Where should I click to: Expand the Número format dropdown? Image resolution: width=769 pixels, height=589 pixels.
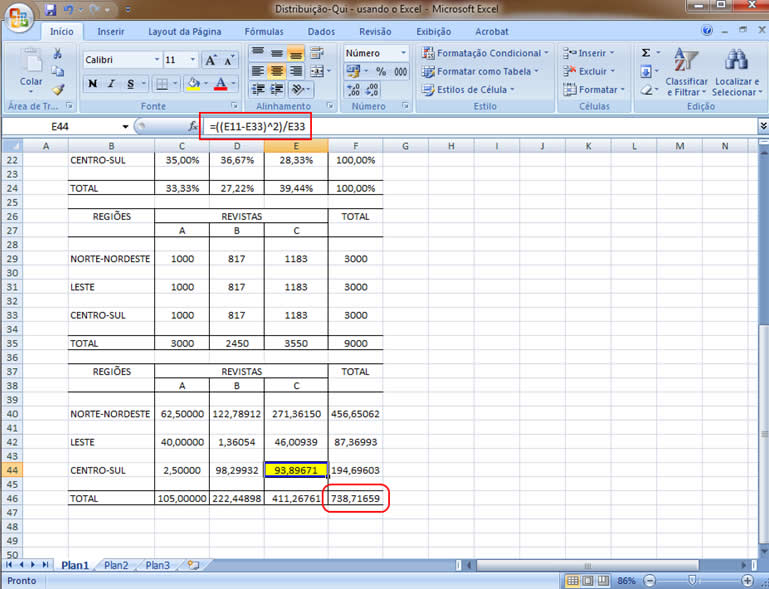tap(403, 53)
